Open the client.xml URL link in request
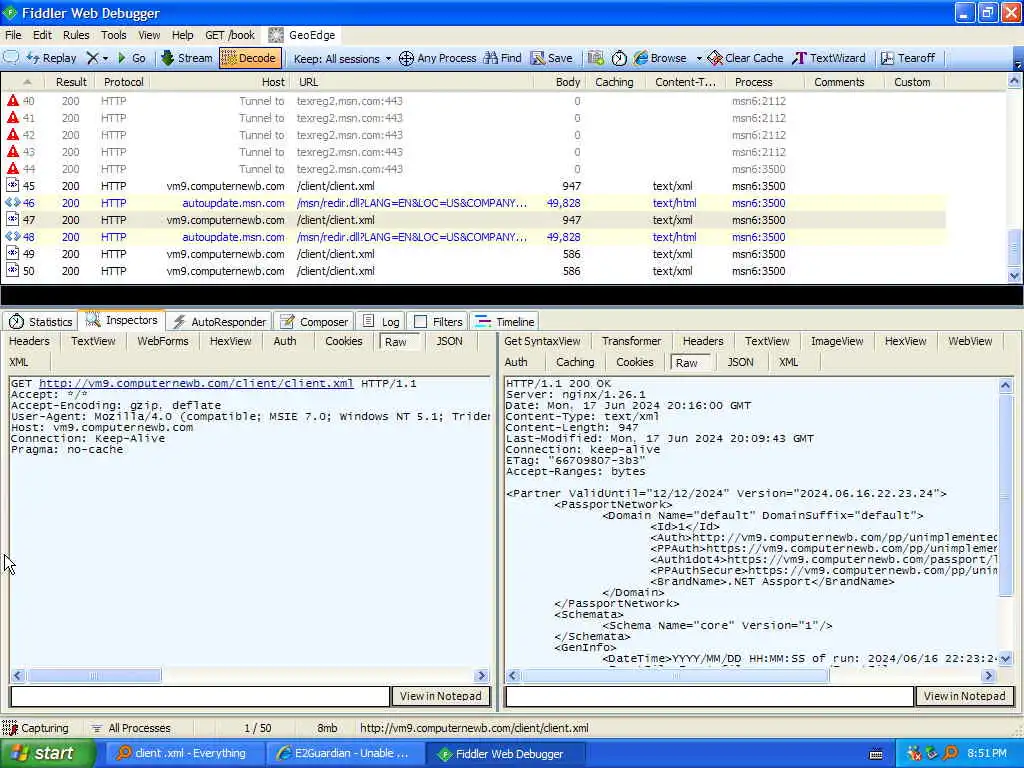 [x=196, y=383]
